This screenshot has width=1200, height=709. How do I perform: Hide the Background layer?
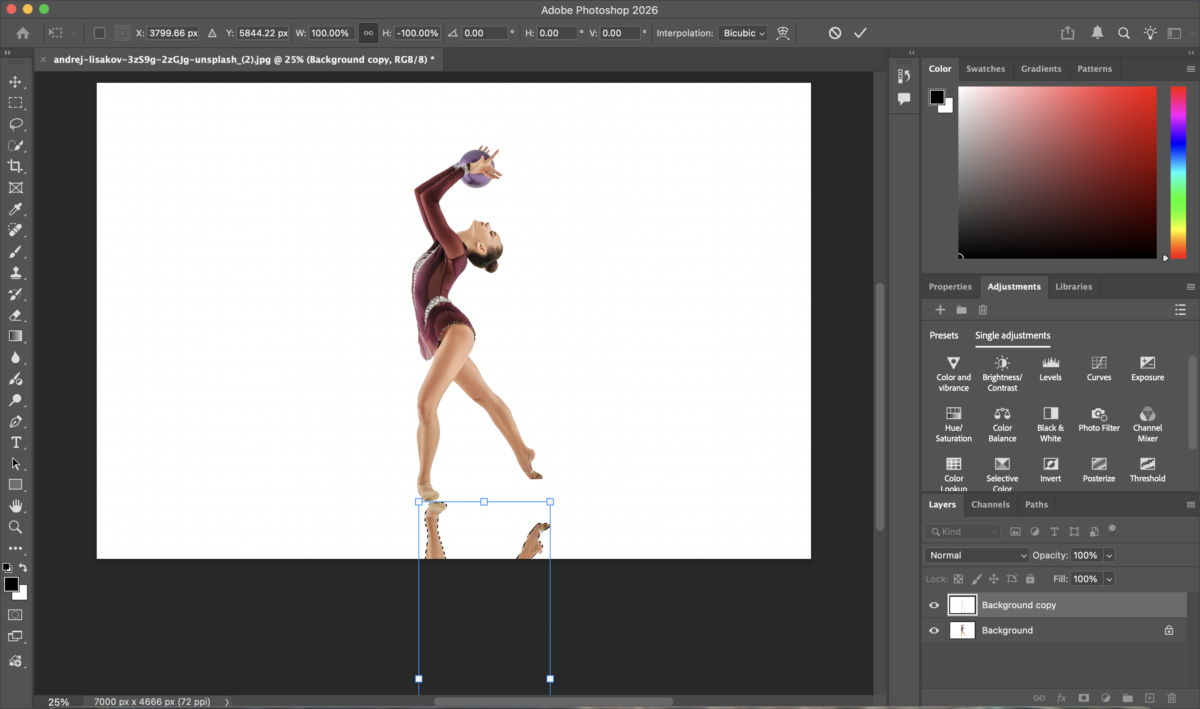[x=933, y=630]
